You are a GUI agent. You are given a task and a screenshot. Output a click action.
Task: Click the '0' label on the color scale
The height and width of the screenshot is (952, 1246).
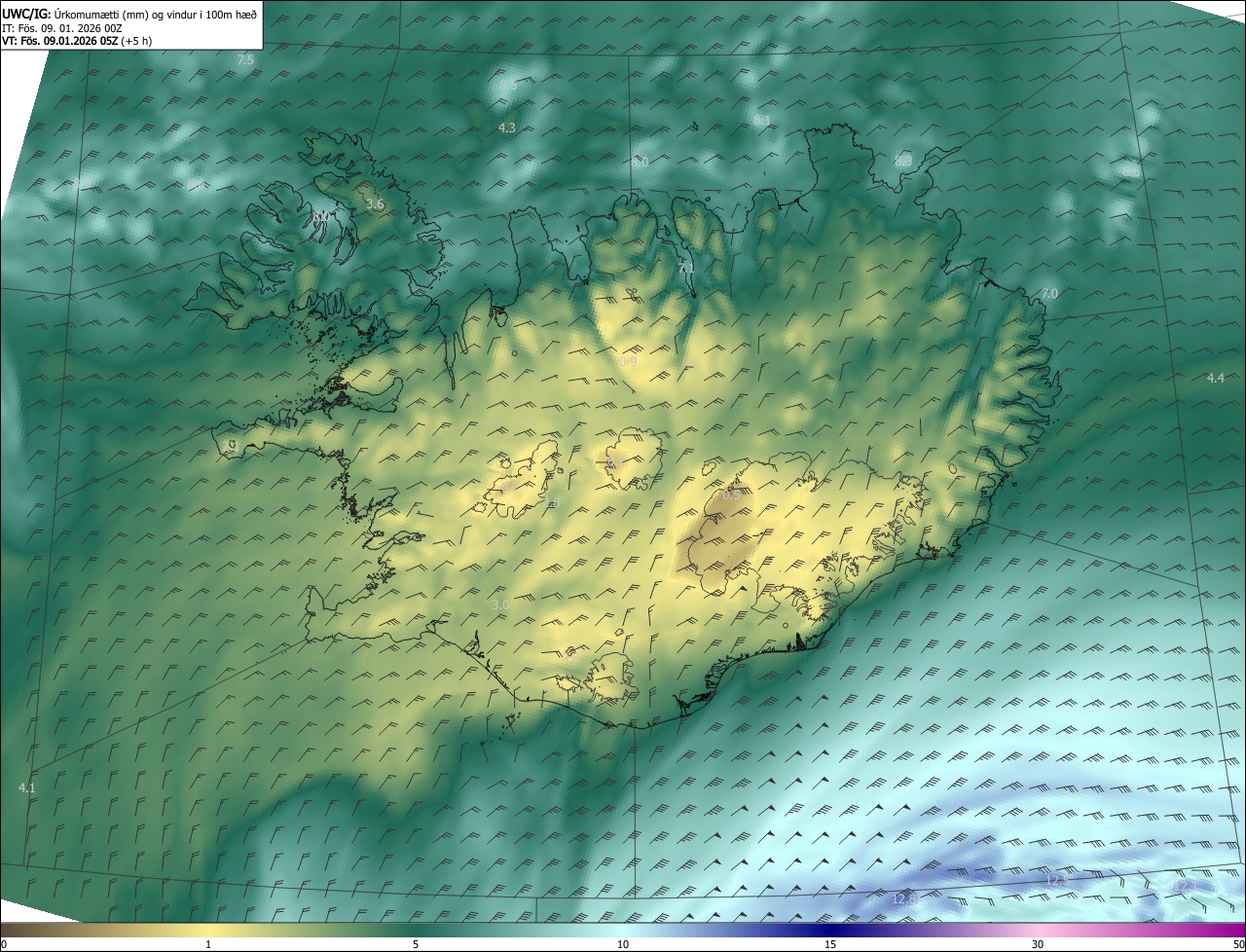click(x=4, y=945)
